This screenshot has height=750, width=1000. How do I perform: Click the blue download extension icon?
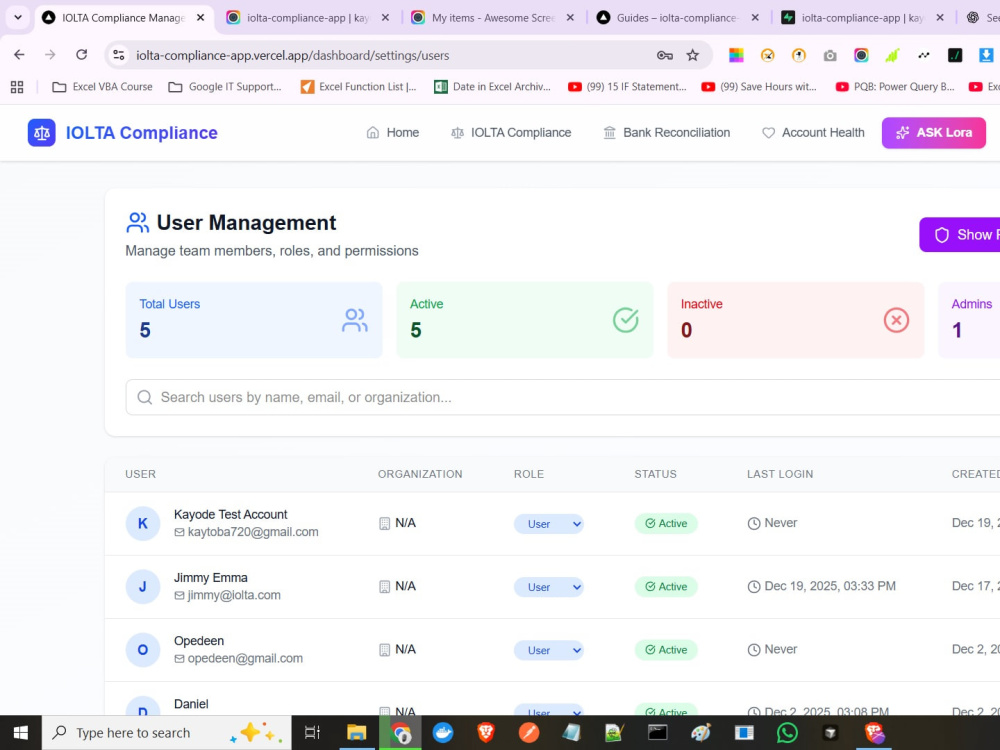click(x=986, y=55)
